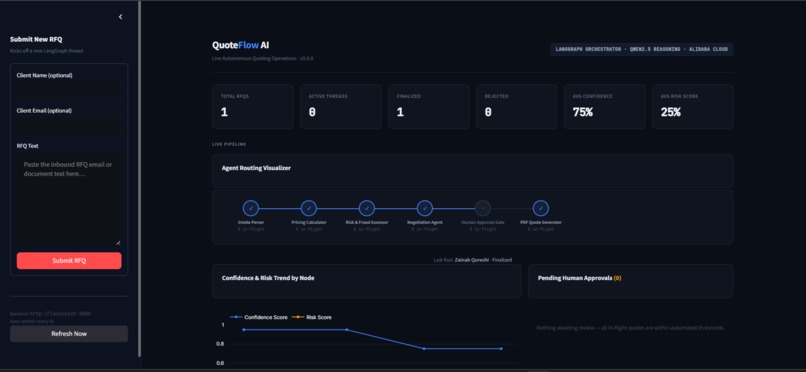Click the sidebar vertical scrollbar
The image size is (806, 372).
click(x=139, y=179)
